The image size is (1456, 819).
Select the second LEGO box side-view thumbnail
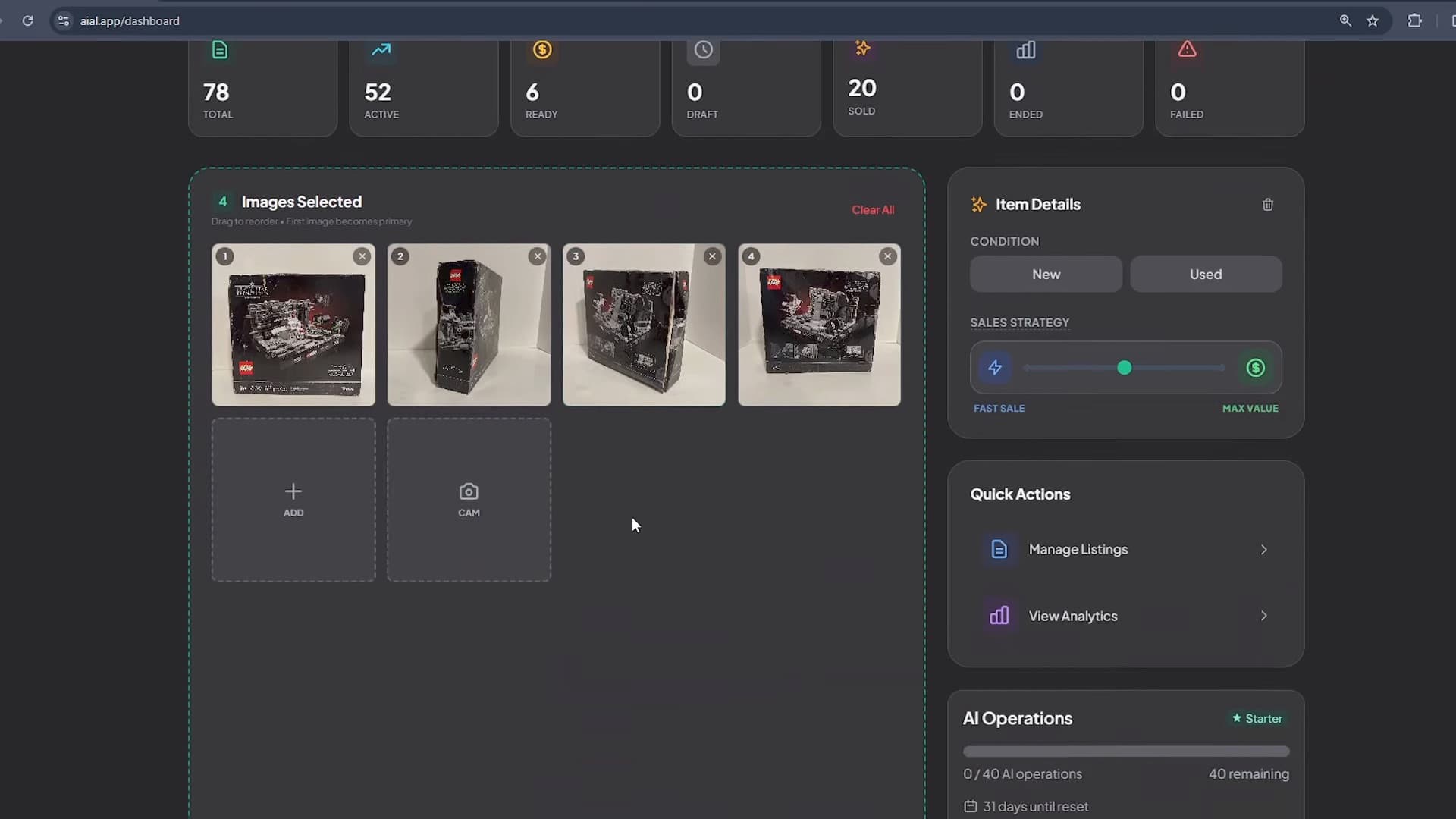[x=469, y=325]
